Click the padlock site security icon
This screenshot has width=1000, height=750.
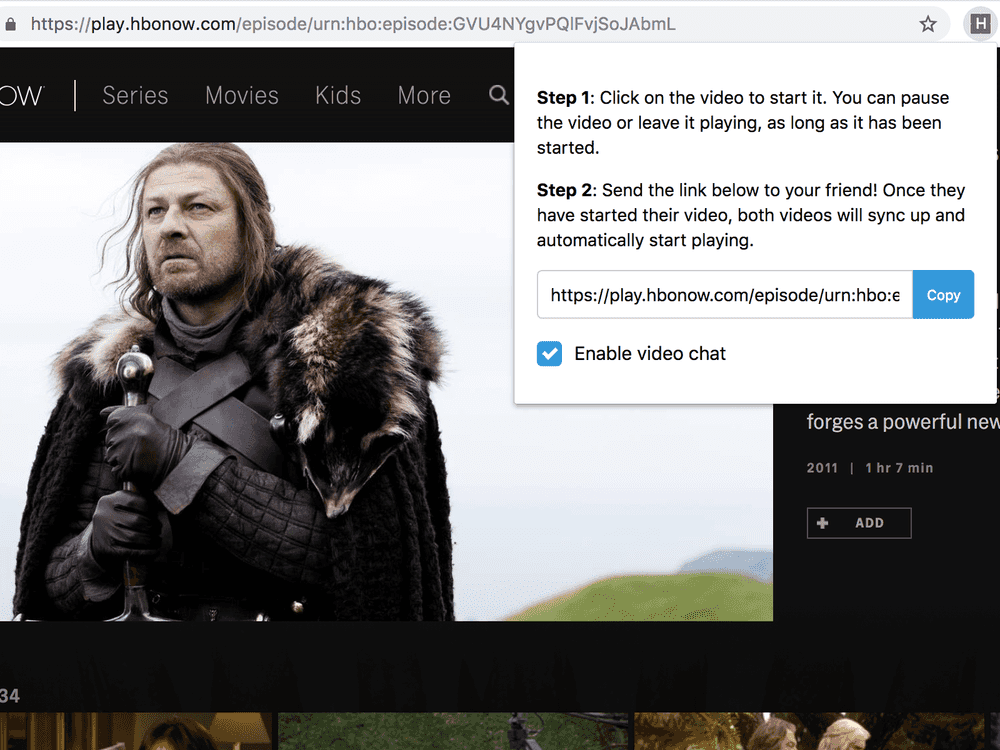click(x=10, y=24)
